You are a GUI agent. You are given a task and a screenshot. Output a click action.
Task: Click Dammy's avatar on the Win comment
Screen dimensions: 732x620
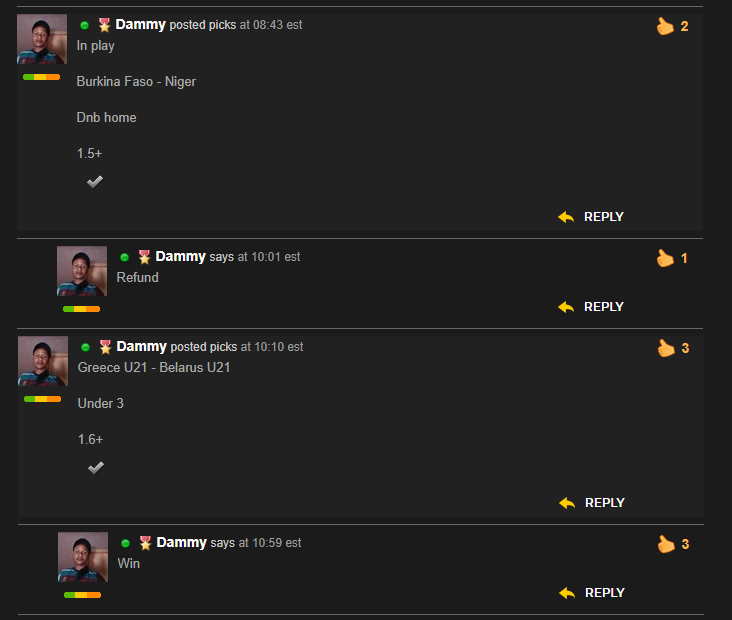[83, 557]
